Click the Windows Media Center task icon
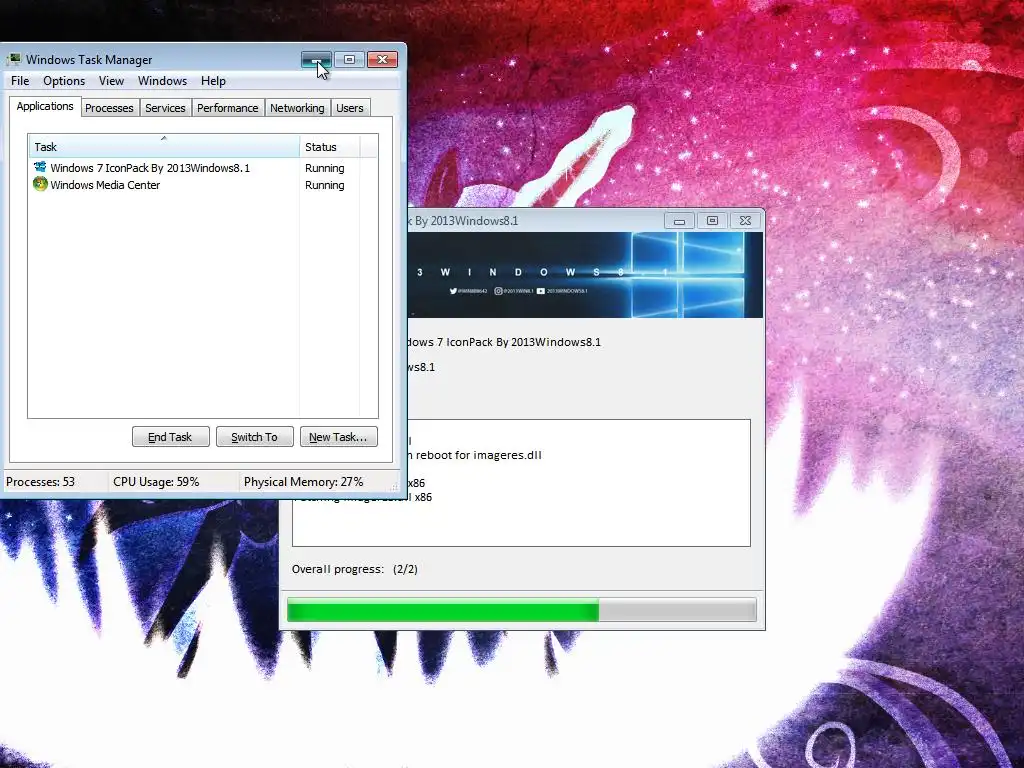Image resolution: width=1024 pixels, height=768 pixels. click(x=40, y=184)
